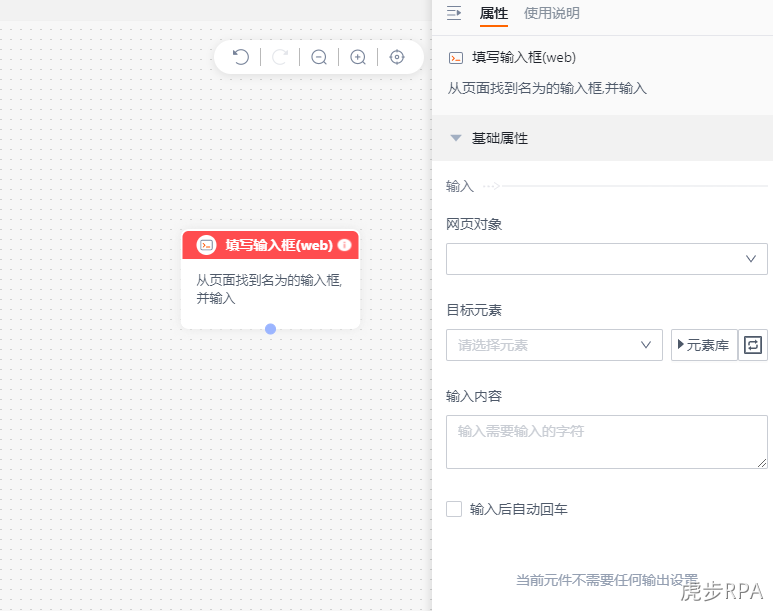Select the 填写输入框(web) node header
The width and height of the screenshot is (773, 611).
point(270,245)
